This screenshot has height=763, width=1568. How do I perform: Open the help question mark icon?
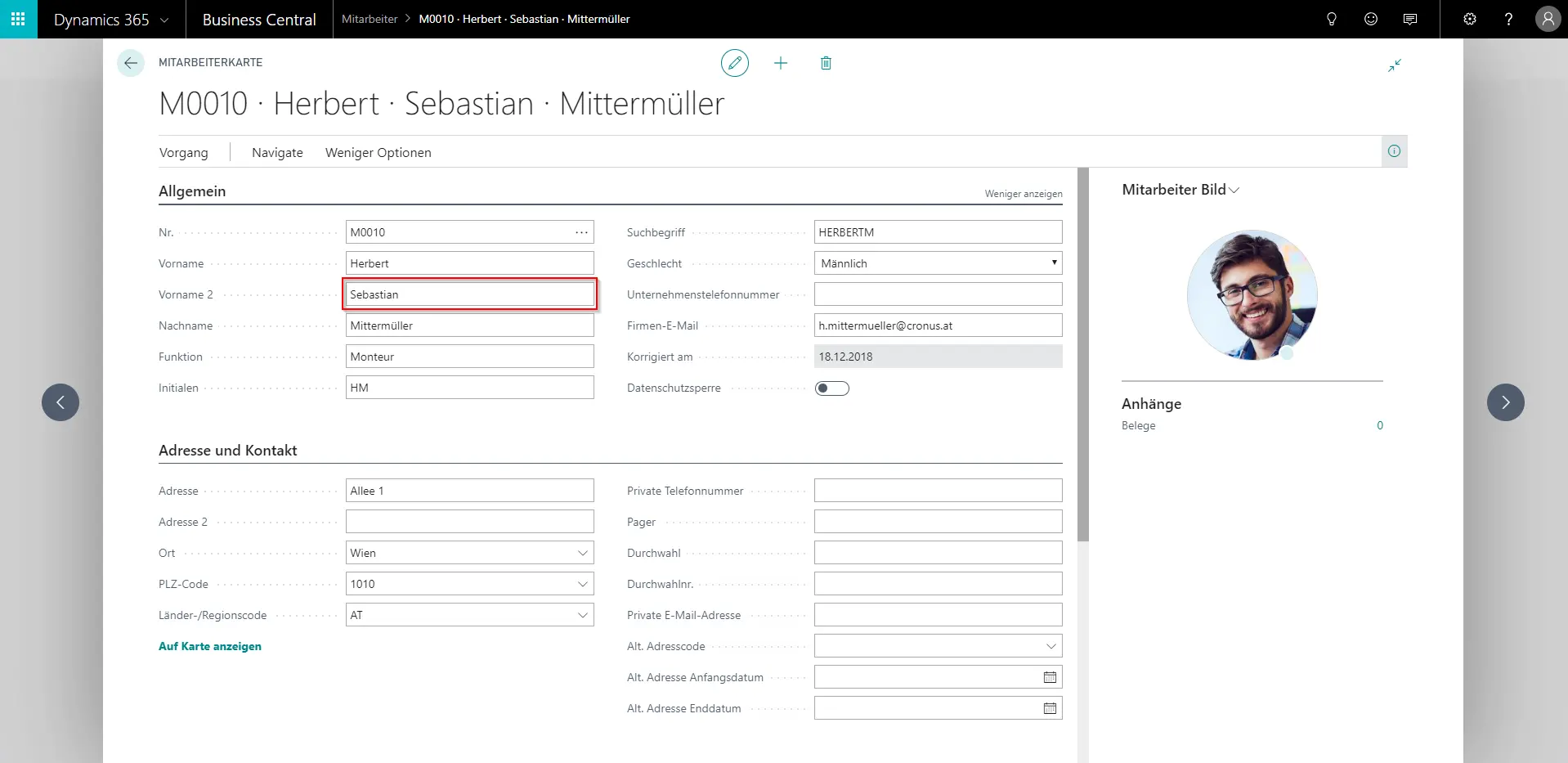click(1508, 19)
